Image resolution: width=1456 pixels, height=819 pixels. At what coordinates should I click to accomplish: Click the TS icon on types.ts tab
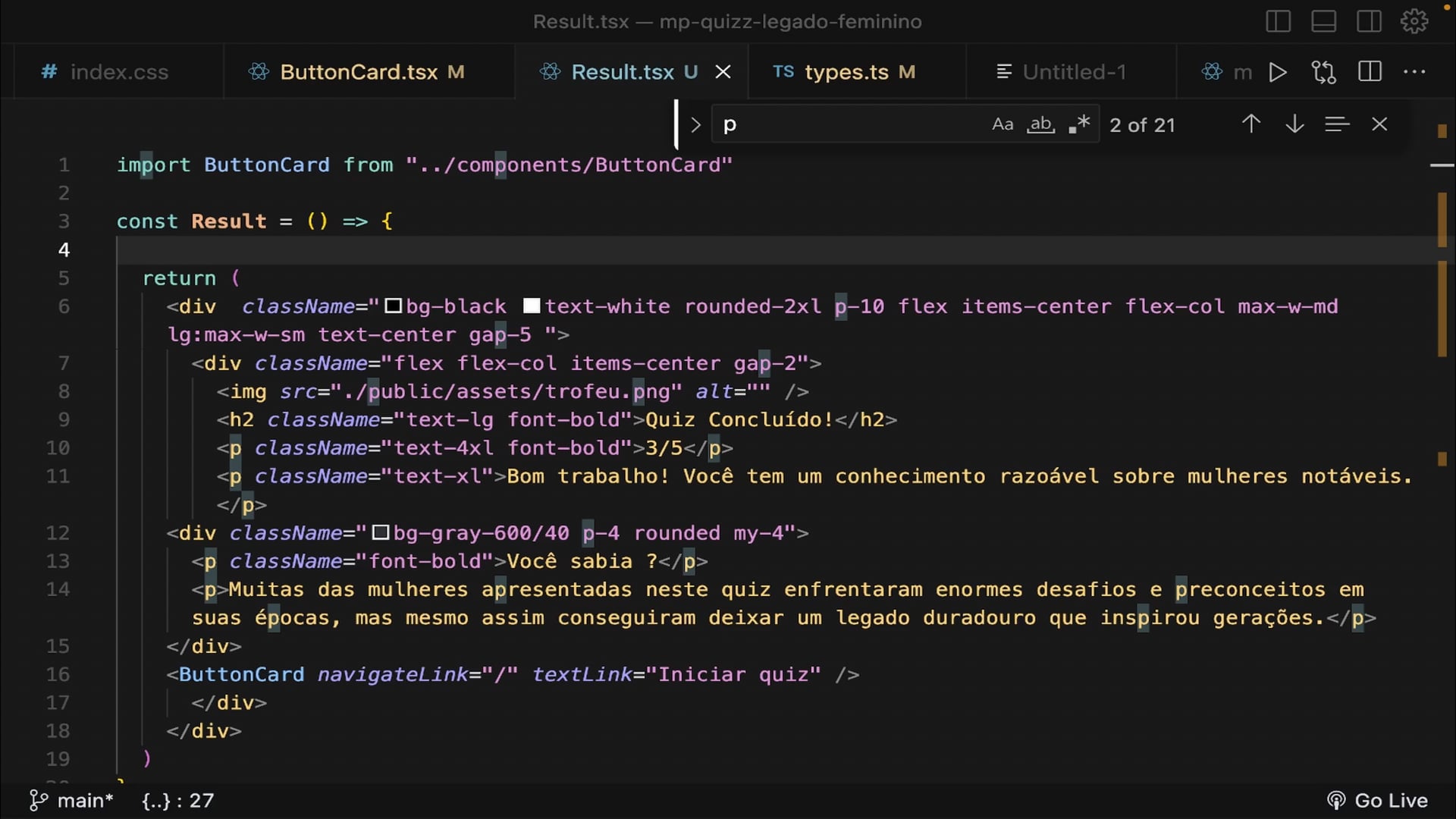783,72
